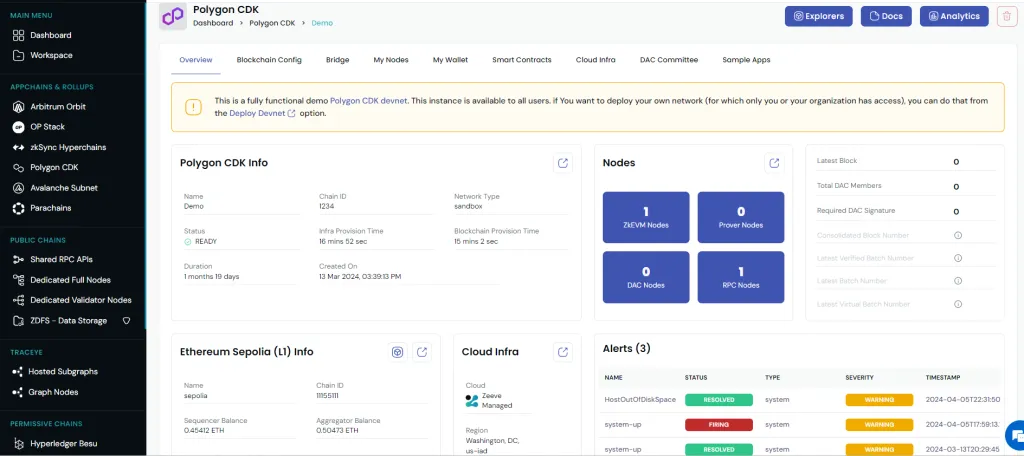
Task: Switch to the DAC Committee tab
Action: pos(669,60)
